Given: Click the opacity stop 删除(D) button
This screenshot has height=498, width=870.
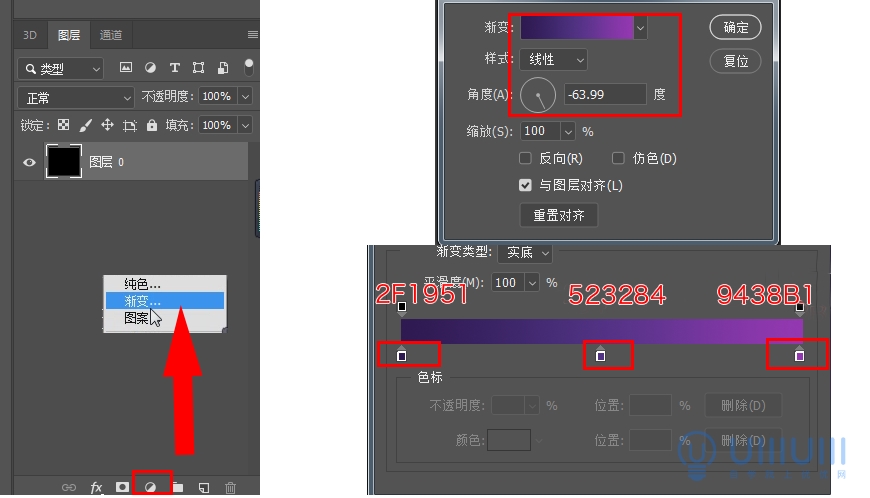Looking at the screenshot, I should point(743,405).
